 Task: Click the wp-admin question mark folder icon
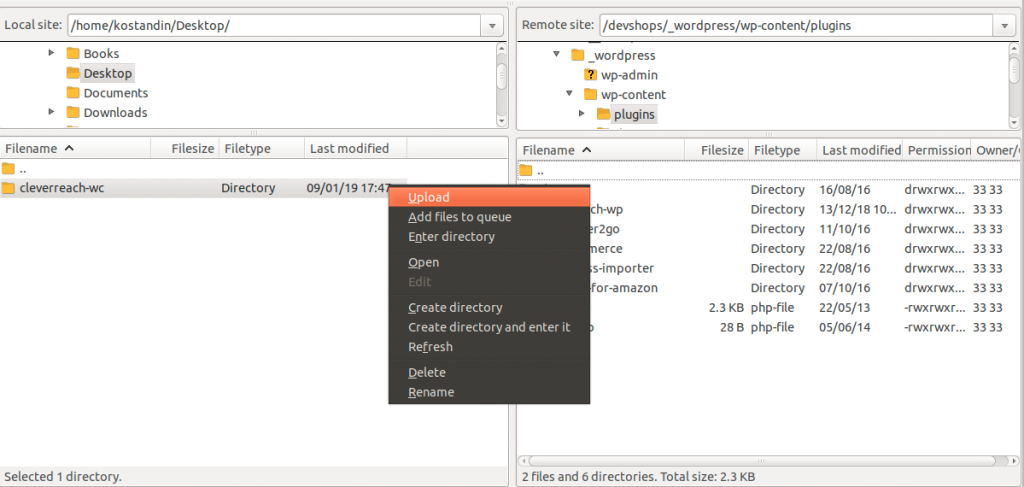click(590, 75)
